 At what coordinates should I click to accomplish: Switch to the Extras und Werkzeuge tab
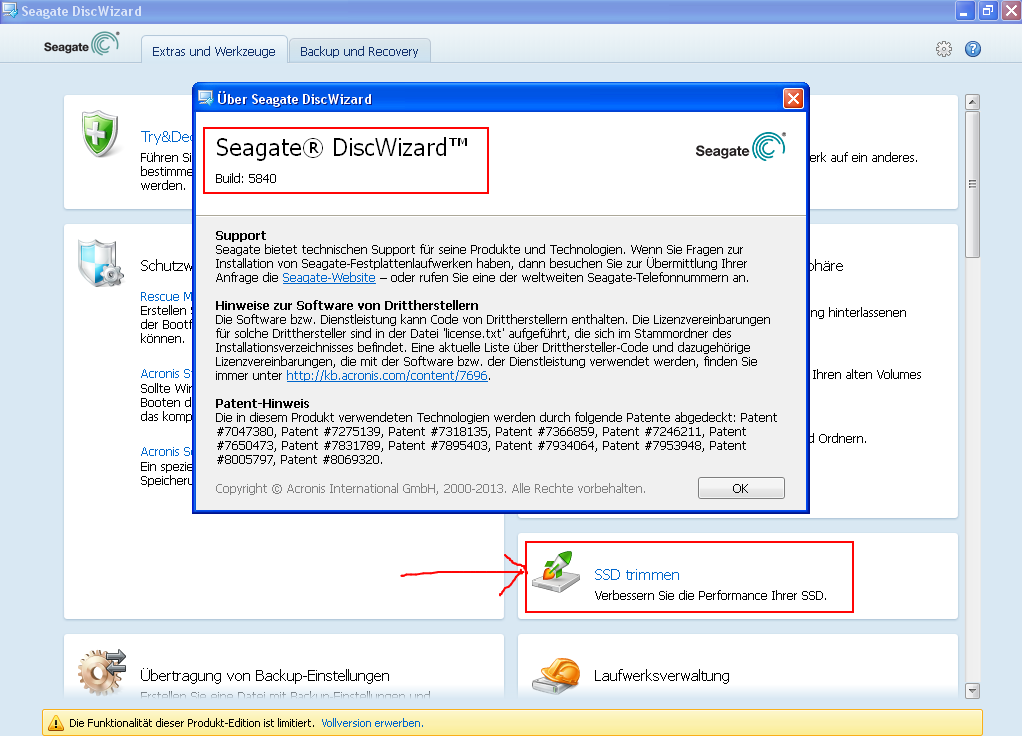coord(214,51)
